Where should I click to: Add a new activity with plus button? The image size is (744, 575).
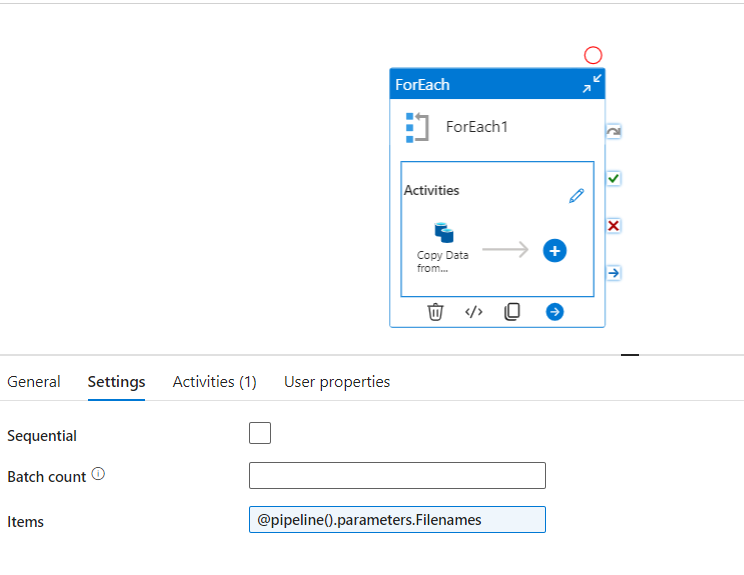(555, 251)
